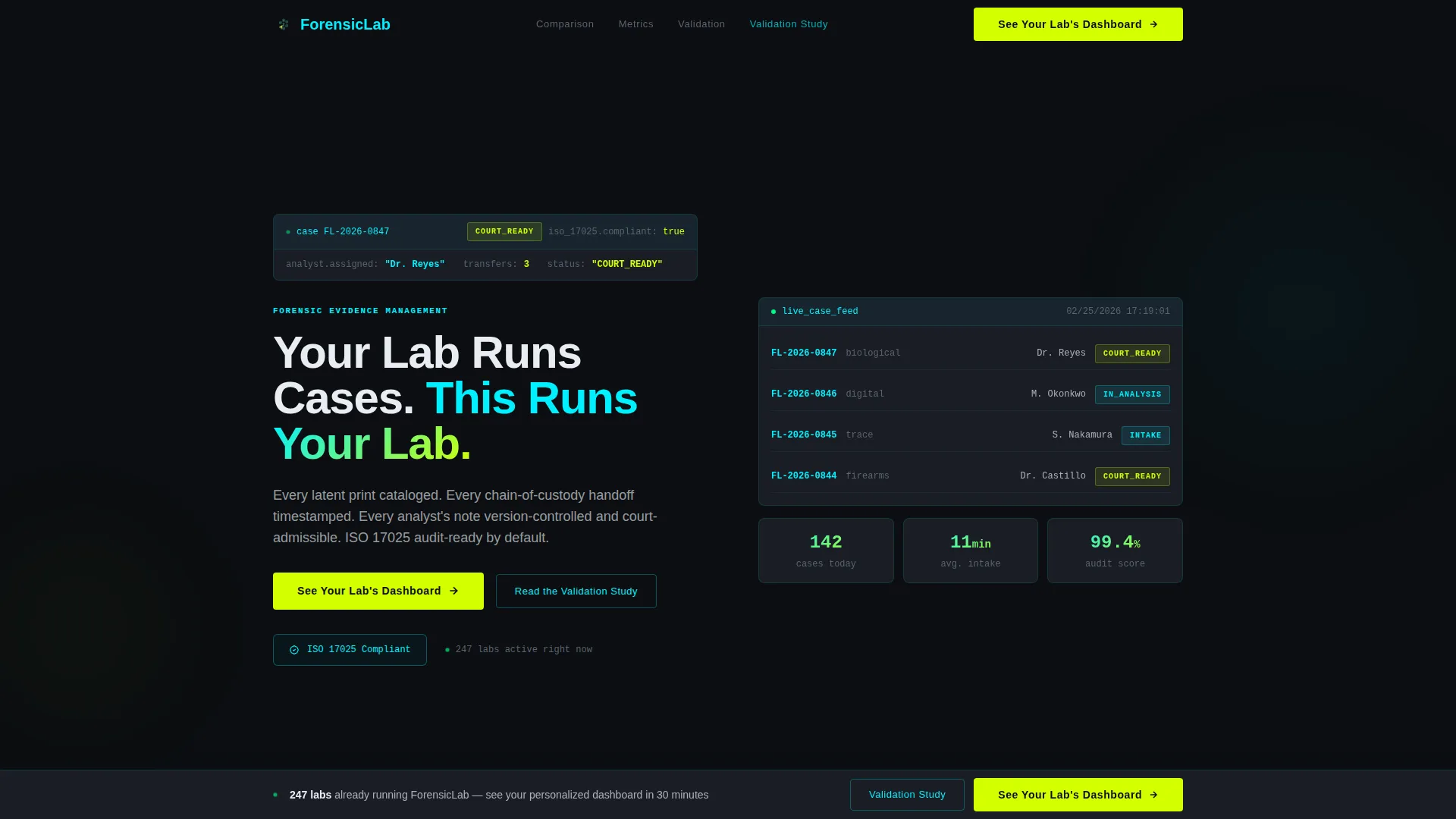Click header See Your Lab's Dashboard button
Image resolution: width=1456 pixels, height=819 pixels.
pyautogui.click(x=1078, y=24)
